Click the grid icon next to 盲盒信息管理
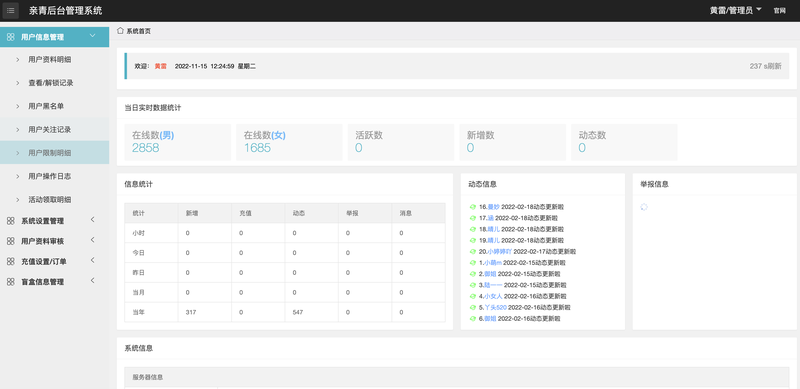Viewport: 800px width, 389px height. tap(11, 282)
